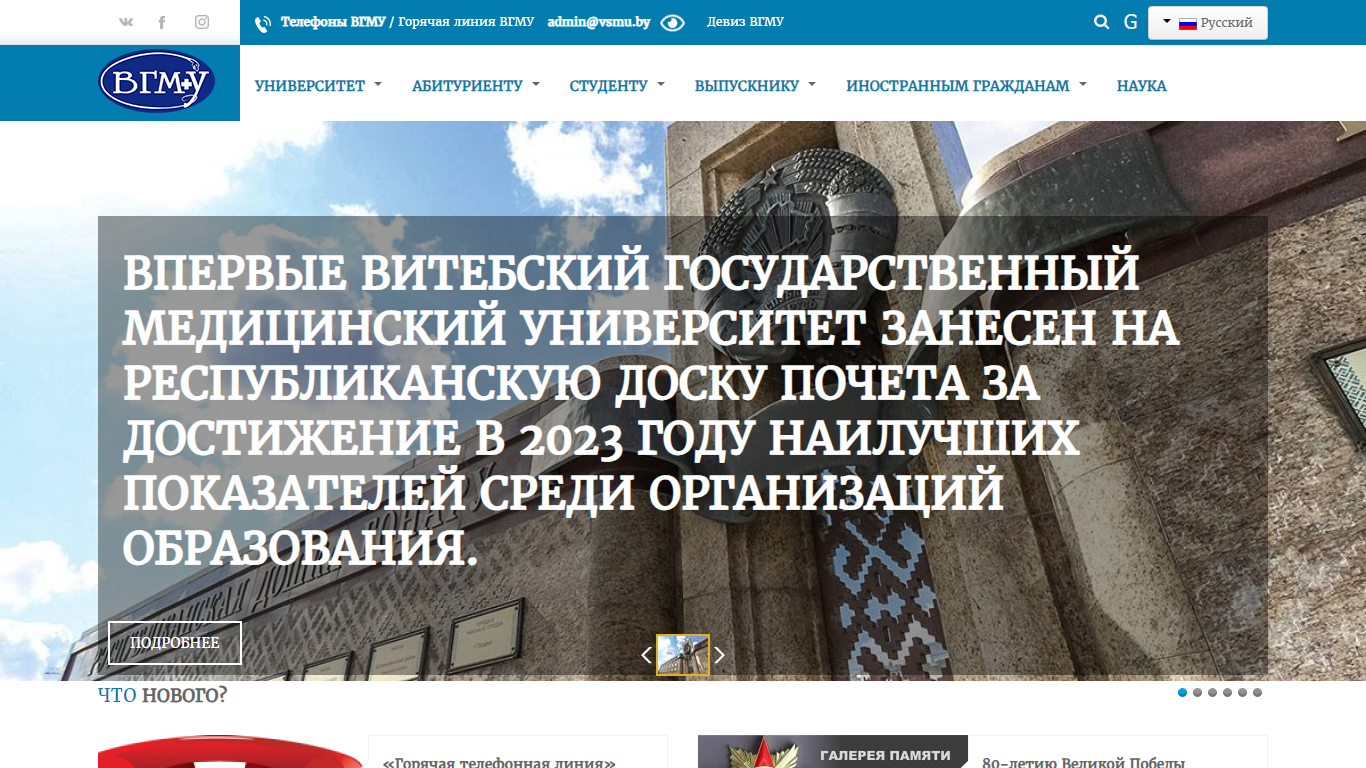Viewport: 1366px width, 768px height.
Task: Open the Девиз ВГМУ link
Action: (745, 22)
